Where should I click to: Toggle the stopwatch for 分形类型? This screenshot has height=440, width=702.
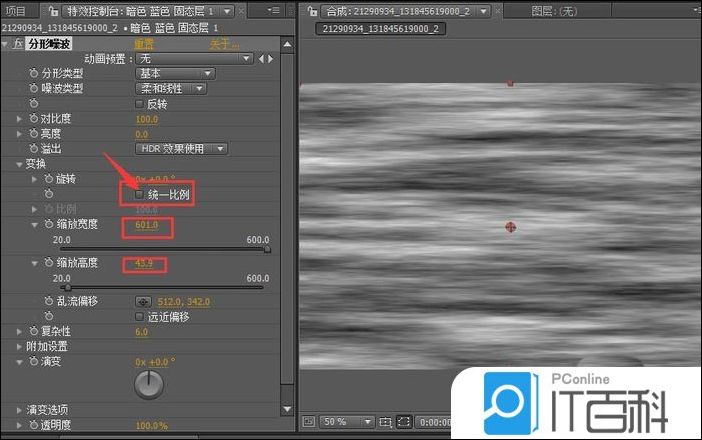[34, 73]
